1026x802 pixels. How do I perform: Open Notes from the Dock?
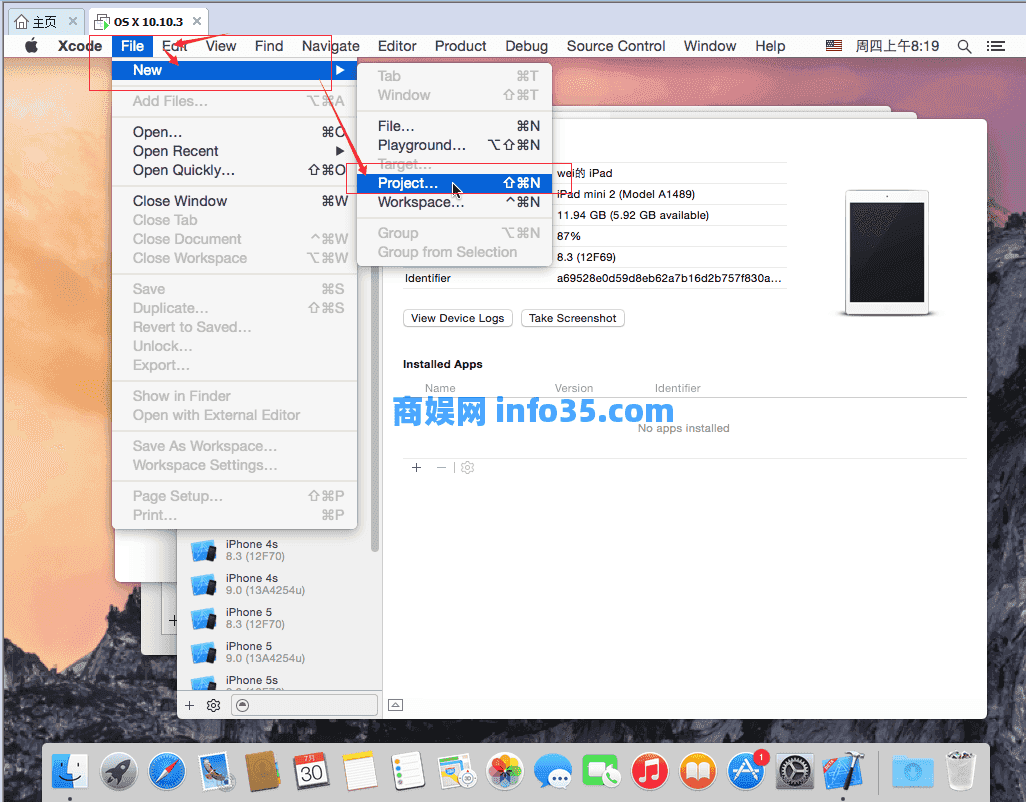[x=359, y=771]
